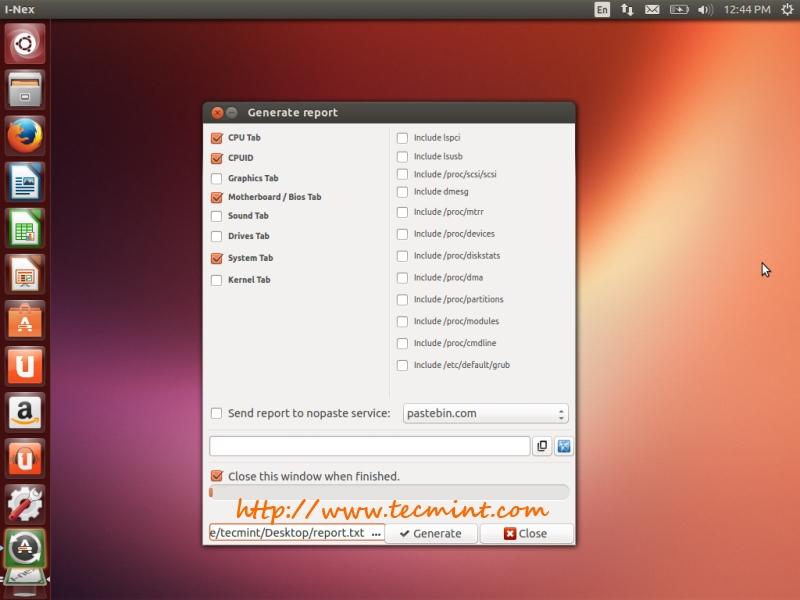Image resolution: width=800 pixels, height=600 pixels.
Task: Check Include lsusb option
Action: (403, 156)
